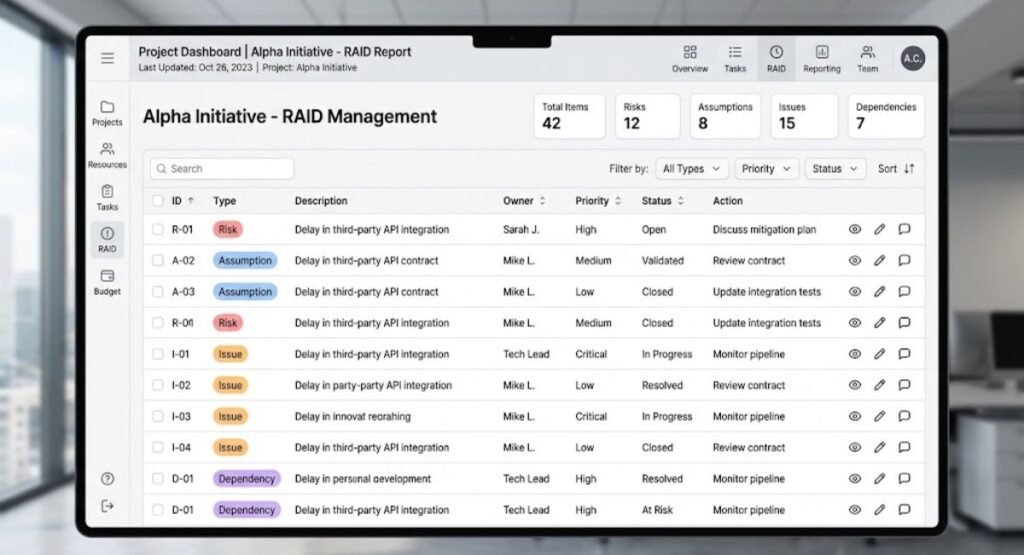Check the A-02 row checkbox
The width and height of the screenshot is (1024, 555).
tap(157, 261)
